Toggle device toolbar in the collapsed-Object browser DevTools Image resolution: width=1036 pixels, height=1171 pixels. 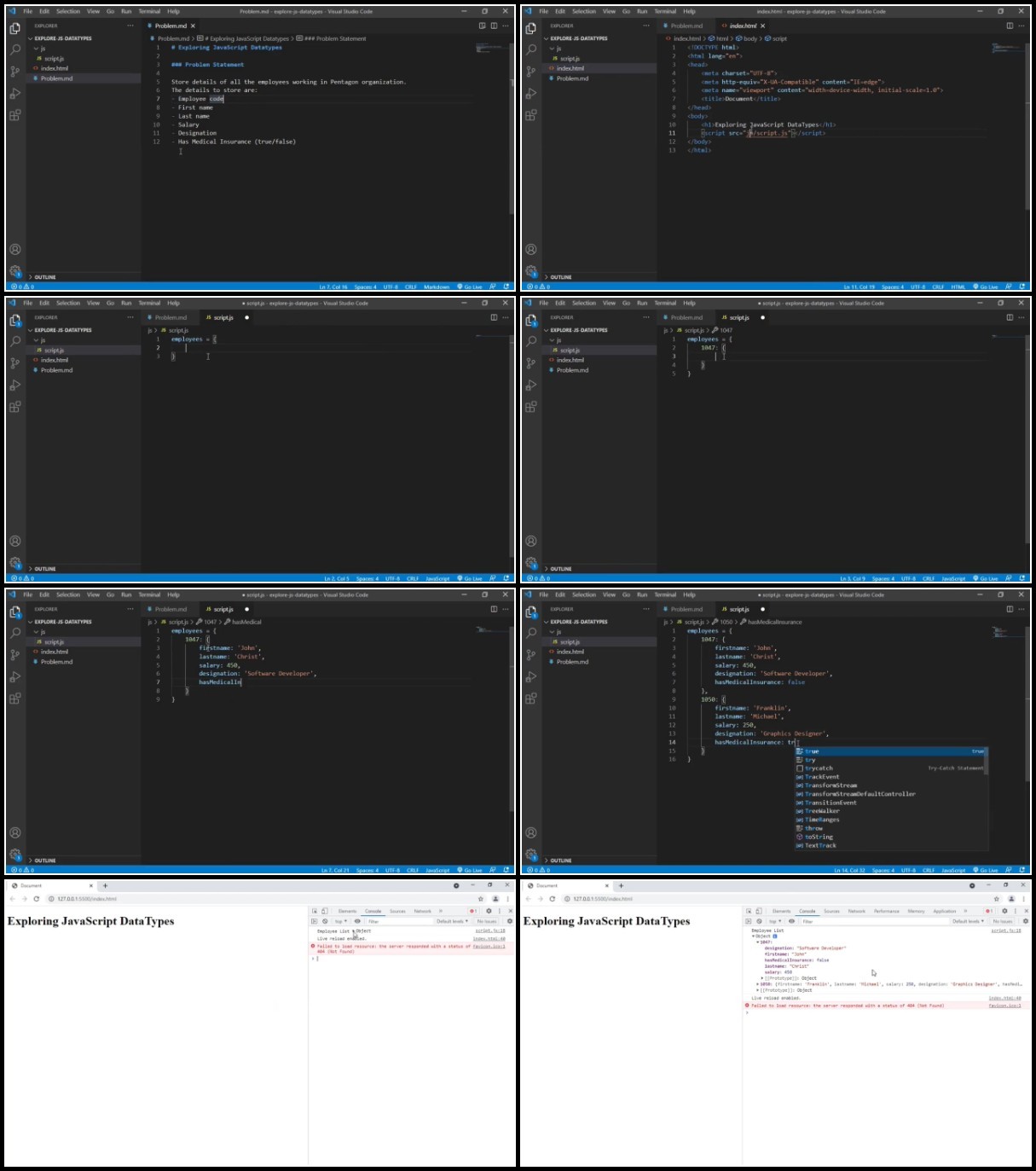pos(324,911)
